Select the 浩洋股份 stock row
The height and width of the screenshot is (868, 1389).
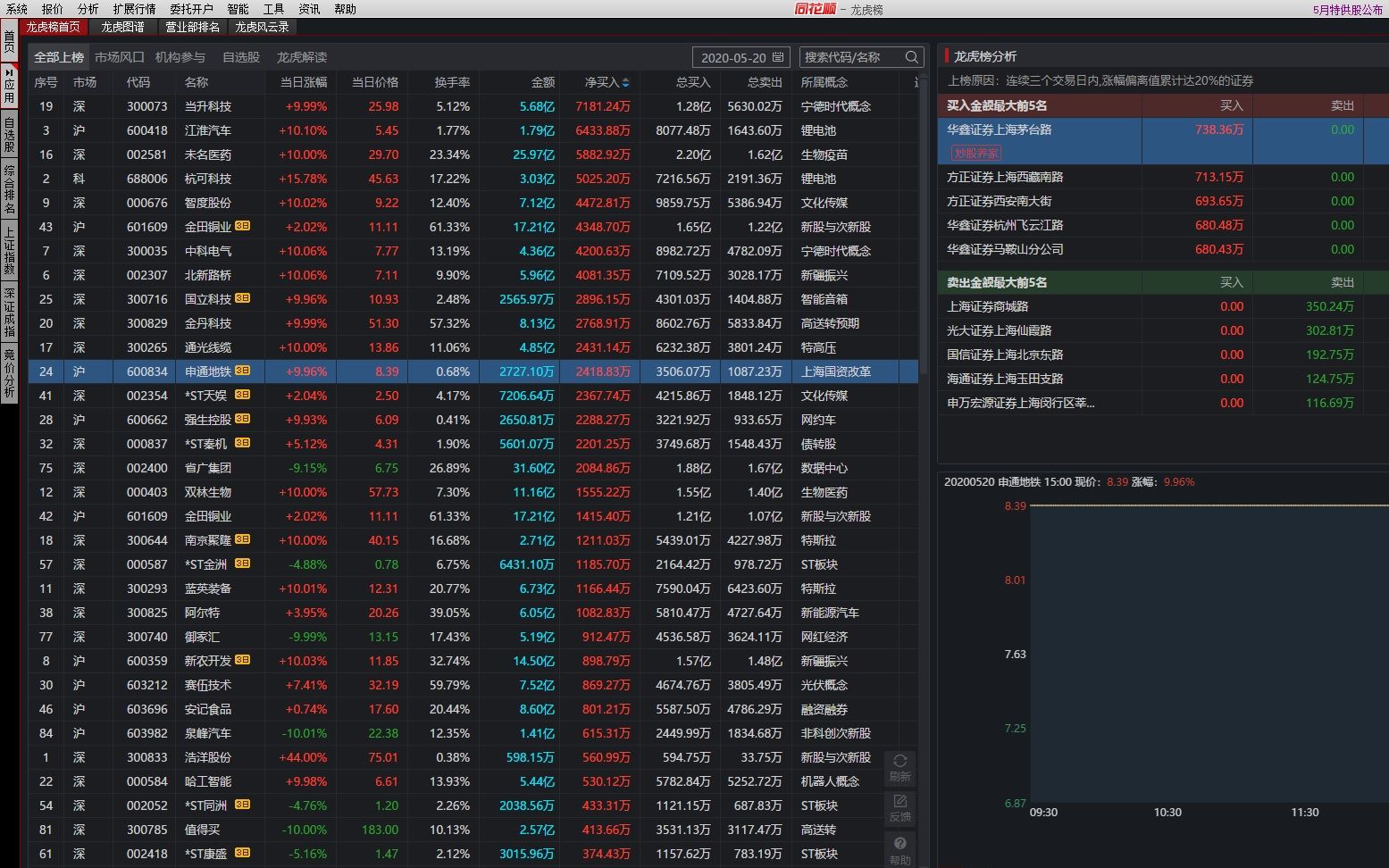pos(473,757)
